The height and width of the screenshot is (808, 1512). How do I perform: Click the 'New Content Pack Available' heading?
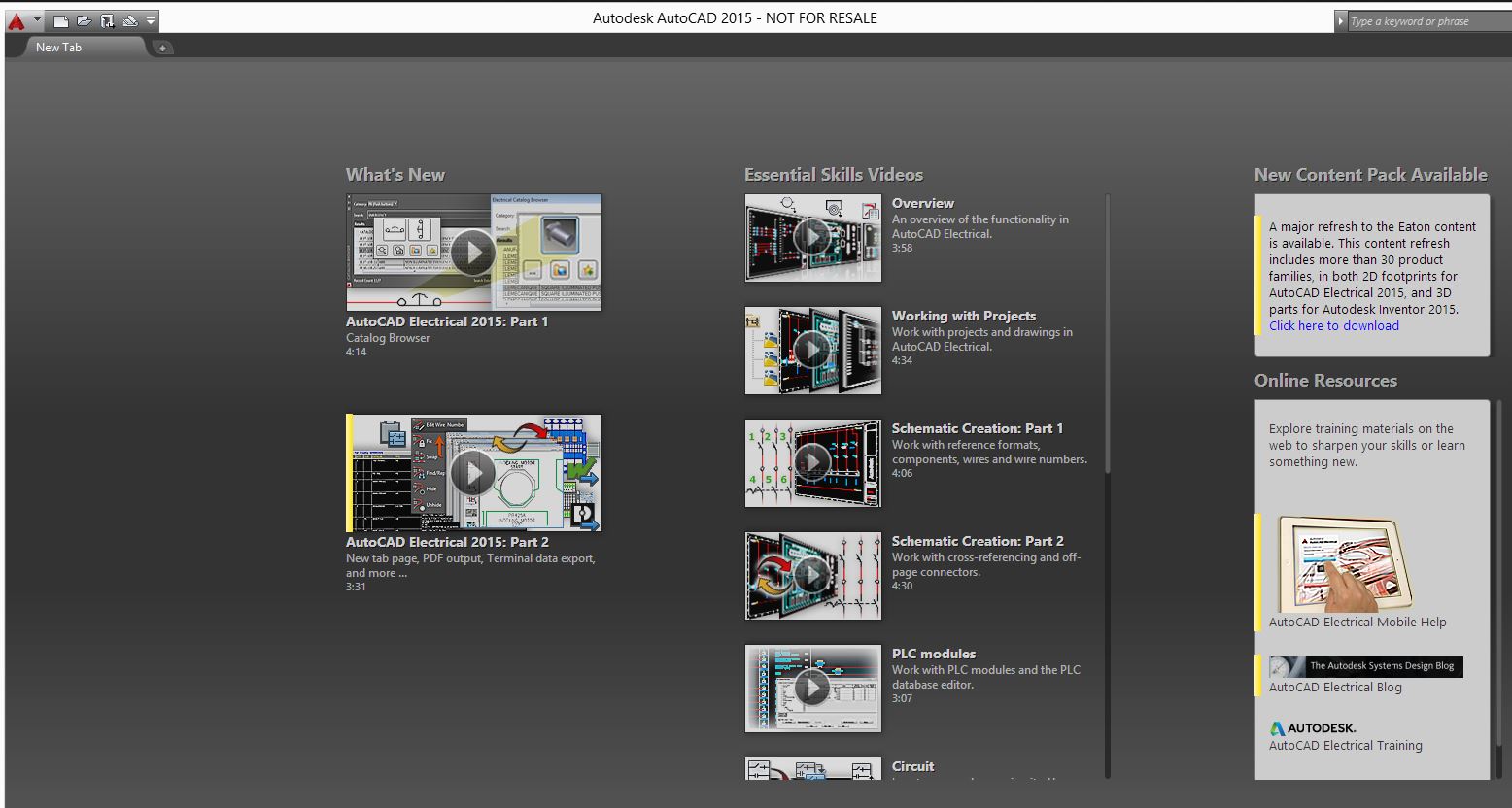coord(1371,175)
